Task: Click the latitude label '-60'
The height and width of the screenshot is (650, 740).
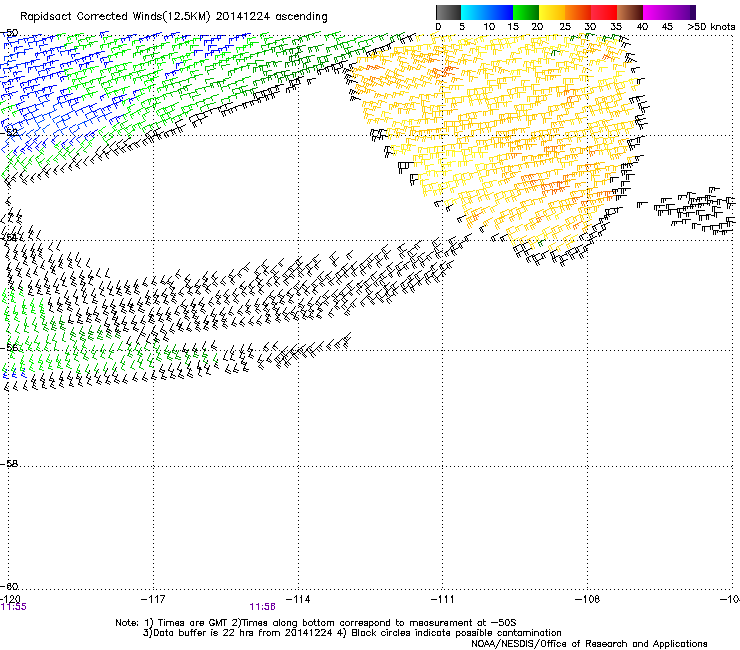Action: [x=9, y=586]
